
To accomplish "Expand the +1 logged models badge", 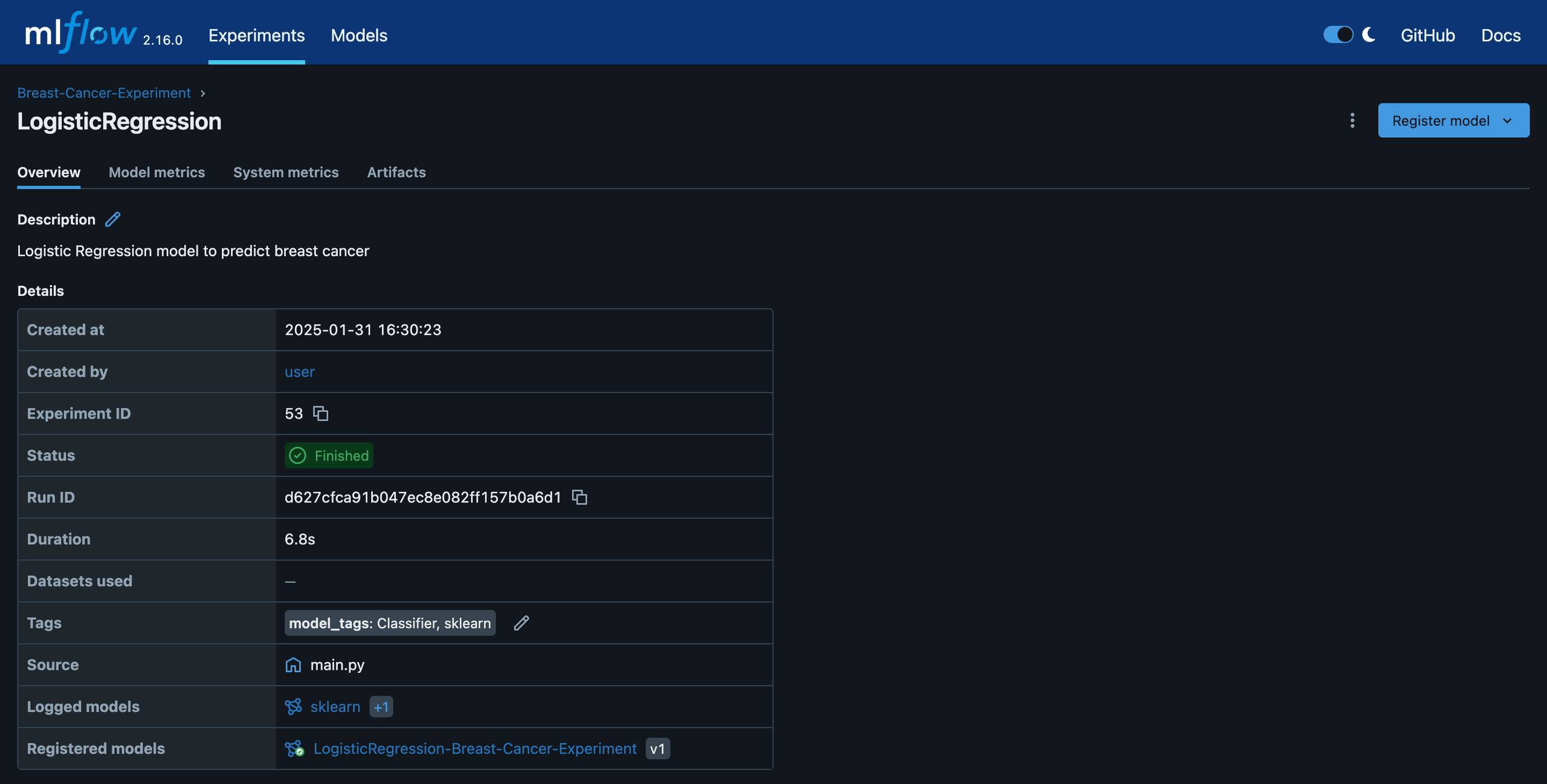I will 381,707.
